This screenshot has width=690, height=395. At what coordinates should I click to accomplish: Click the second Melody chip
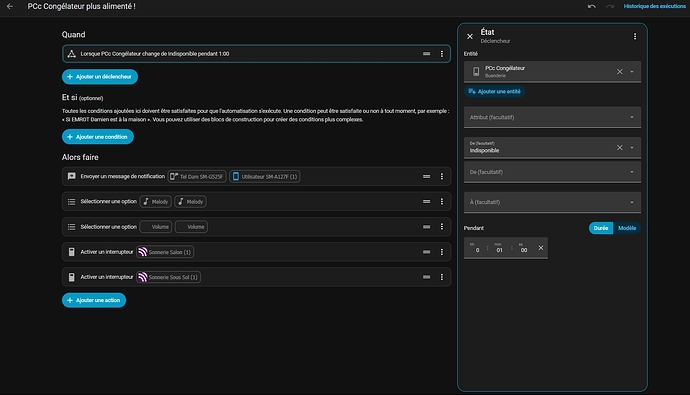191,201
